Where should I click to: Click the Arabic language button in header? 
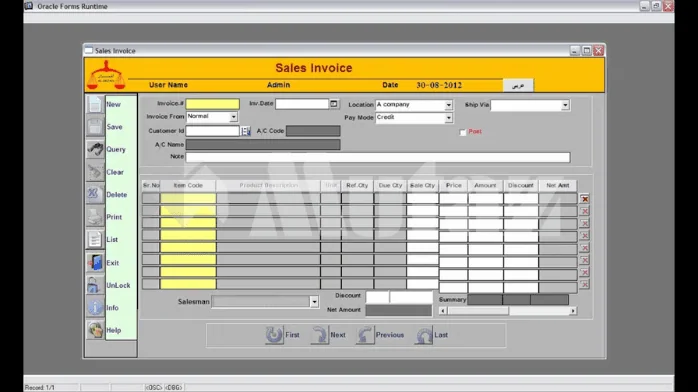[518, 85]
